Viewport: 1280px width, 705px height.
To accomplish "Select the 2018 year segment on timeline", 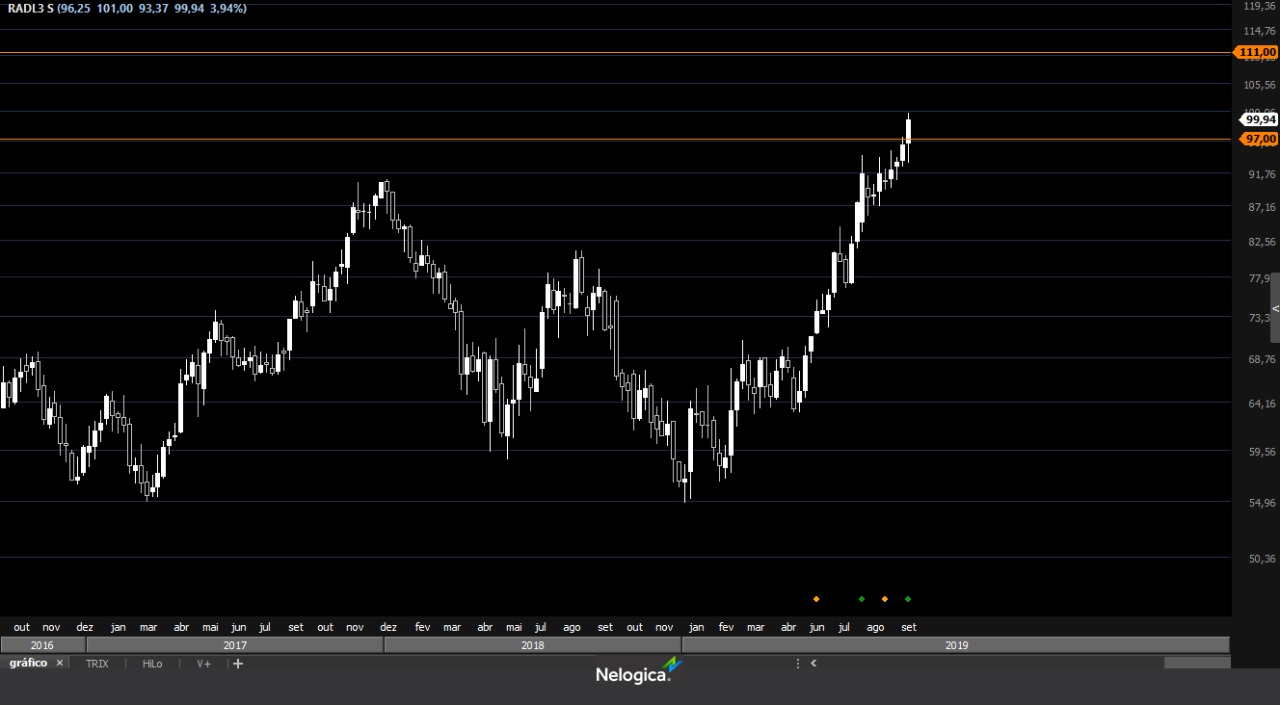I will point(532,645).
